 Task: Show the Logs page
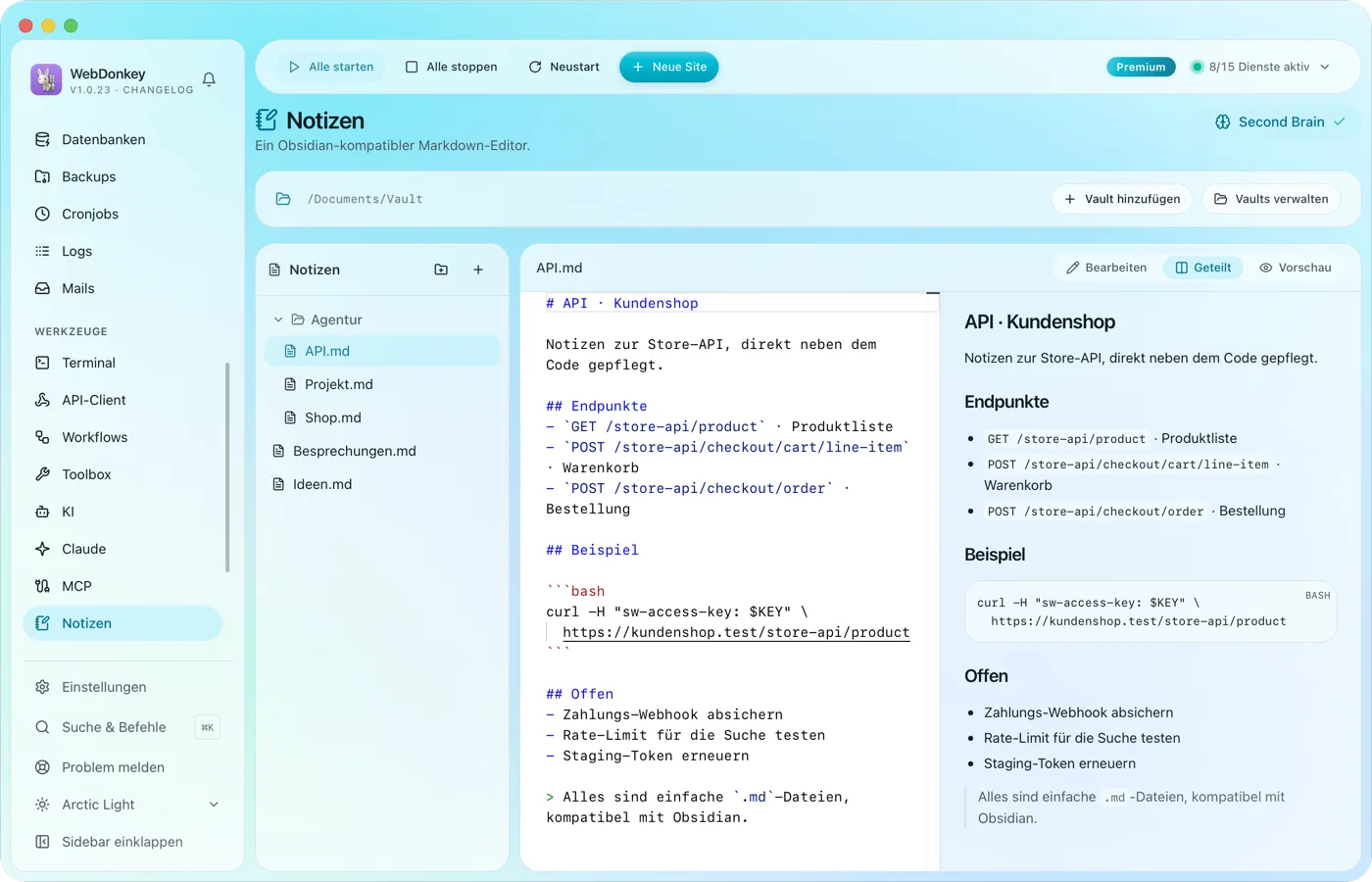[x=122, y=251]
